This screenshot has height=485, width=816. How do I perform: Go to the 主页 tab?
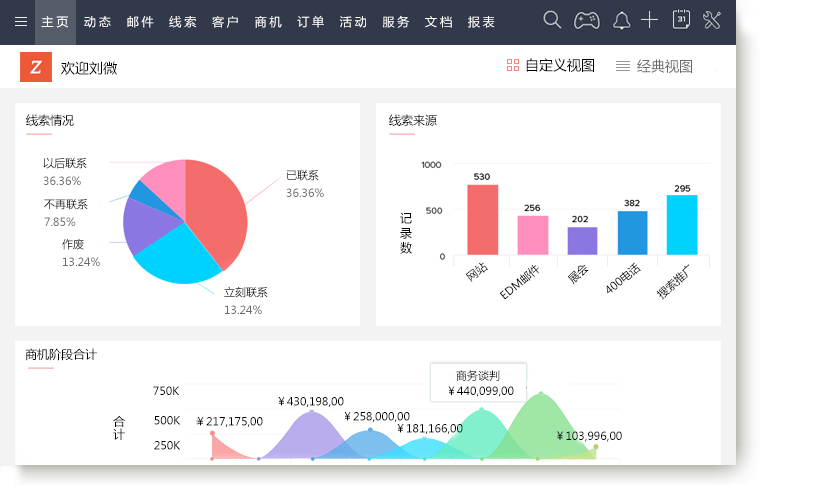point(55,21)
